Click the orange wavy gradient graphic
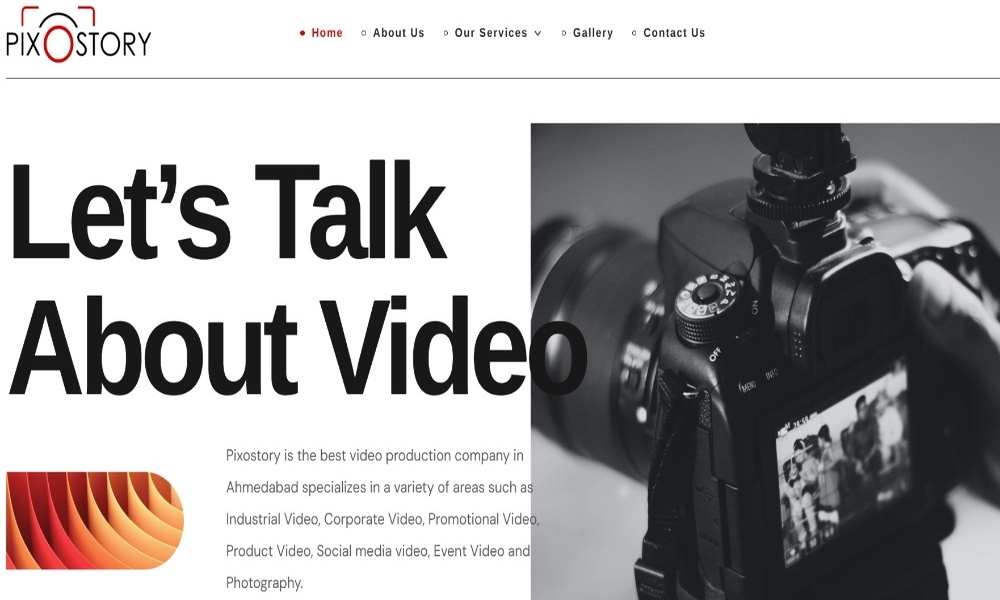 click(94, 520)
